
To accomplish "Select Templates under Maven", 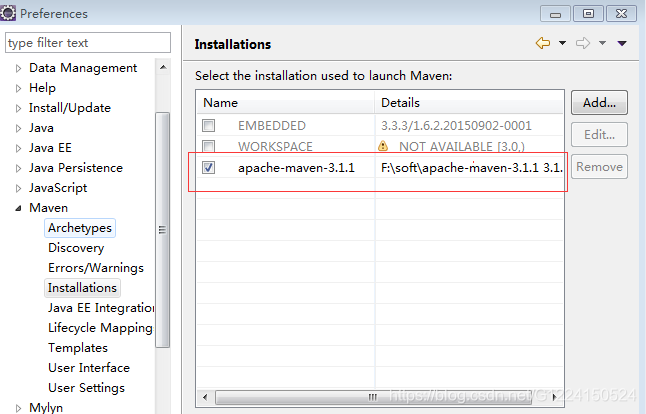I will coord(78,348).
